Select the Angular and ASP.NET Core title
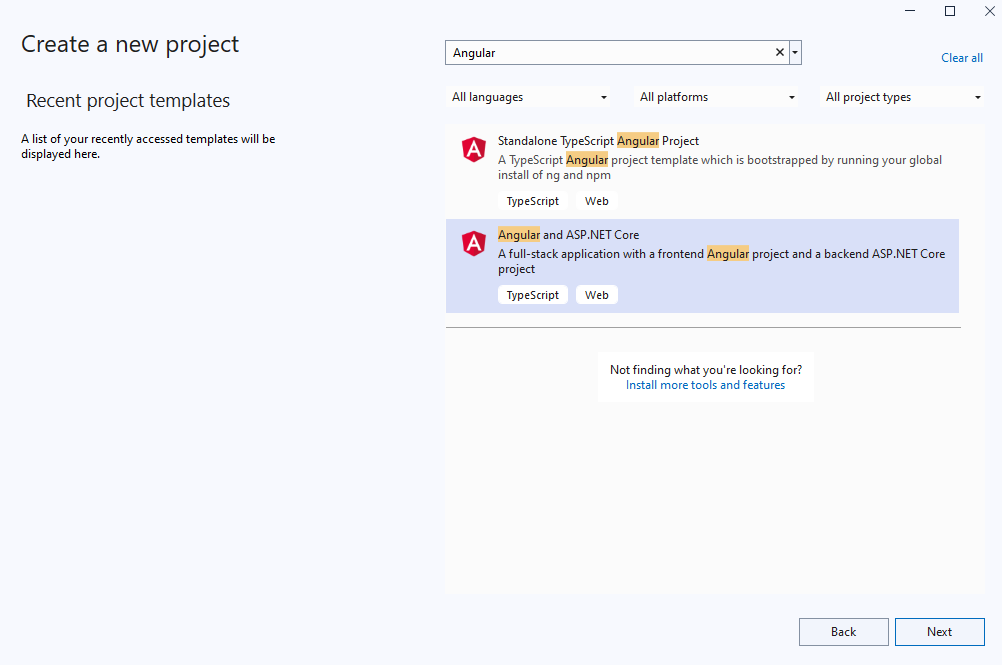 pos(568,235)
